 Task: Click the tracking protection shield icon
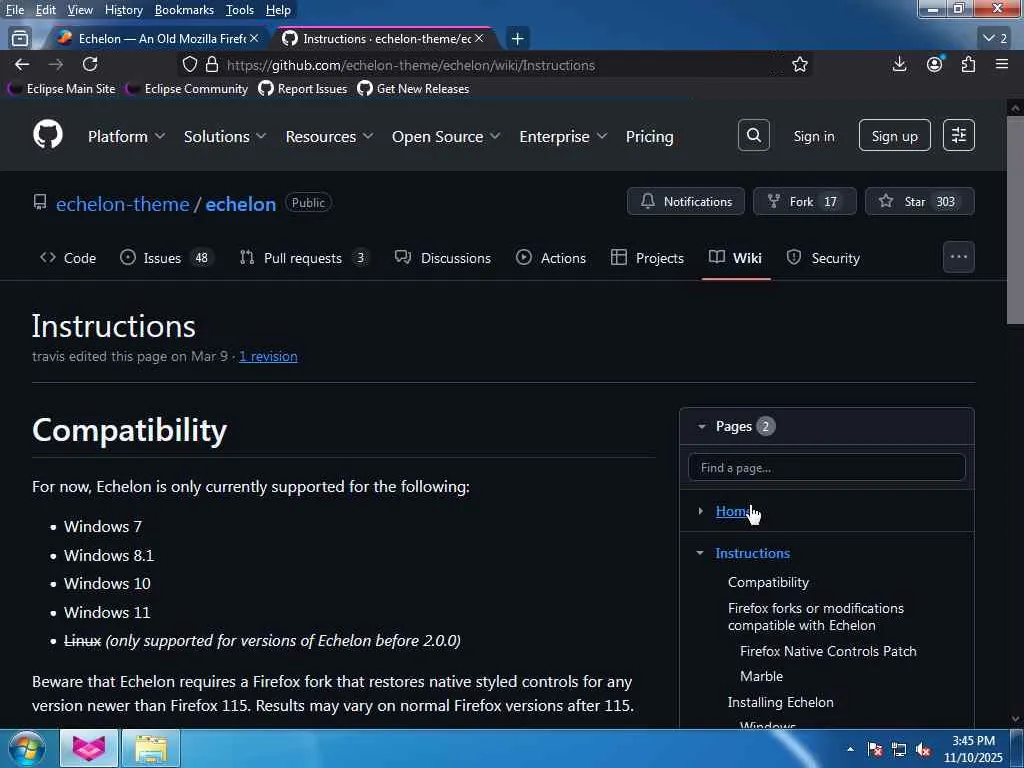coord(189,65)
